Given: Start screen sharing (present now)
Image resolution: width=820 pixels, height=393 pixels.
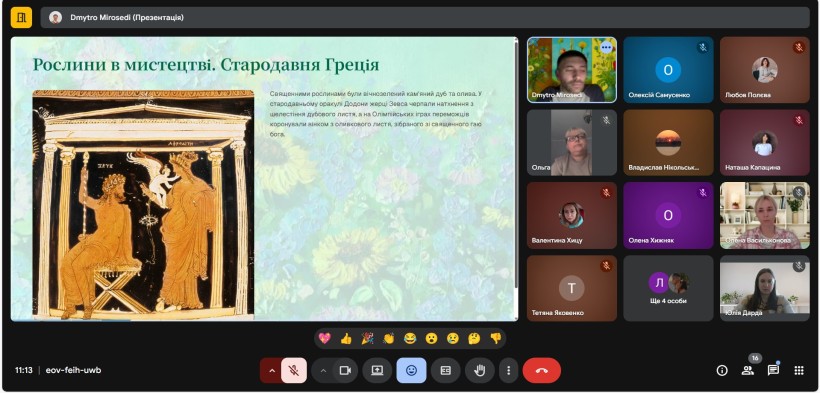Looking at the screenshot, I should tap(377, 370).
